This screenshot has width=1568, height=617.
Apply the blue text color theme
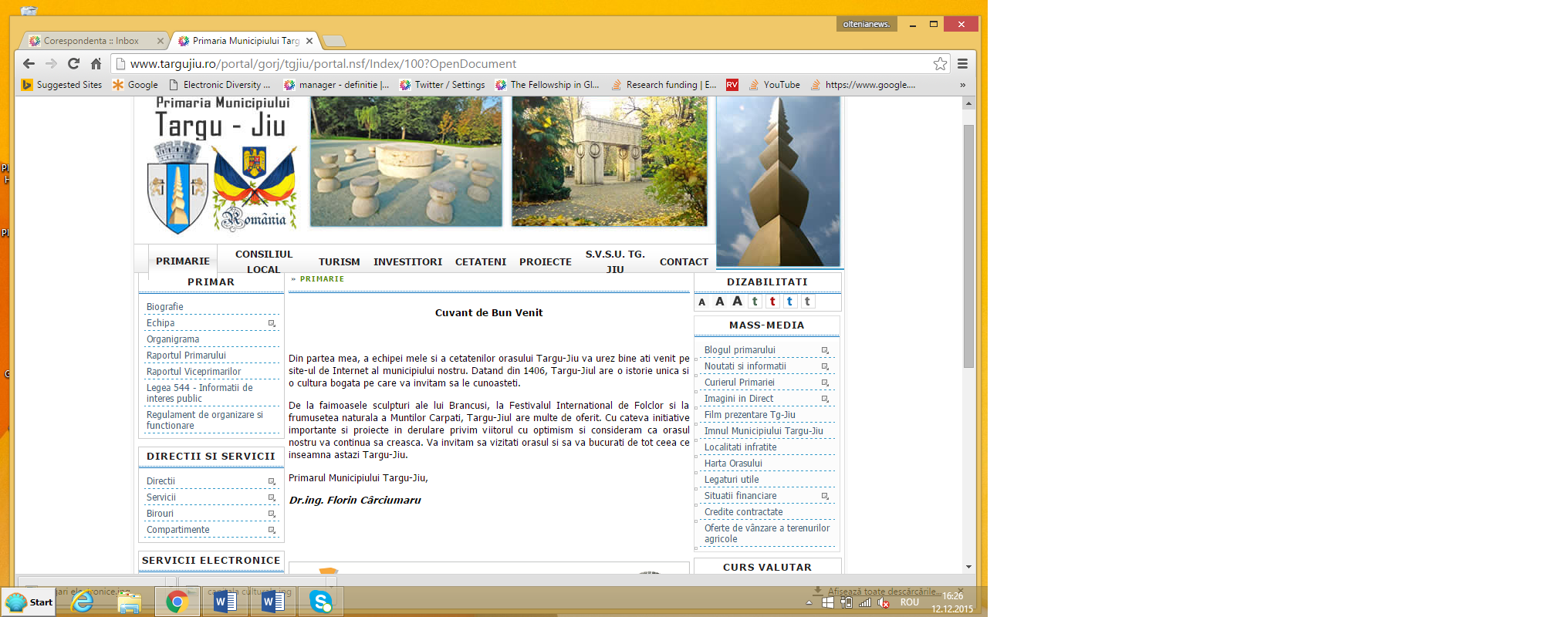pyautogui.click(x=789, y=302)
